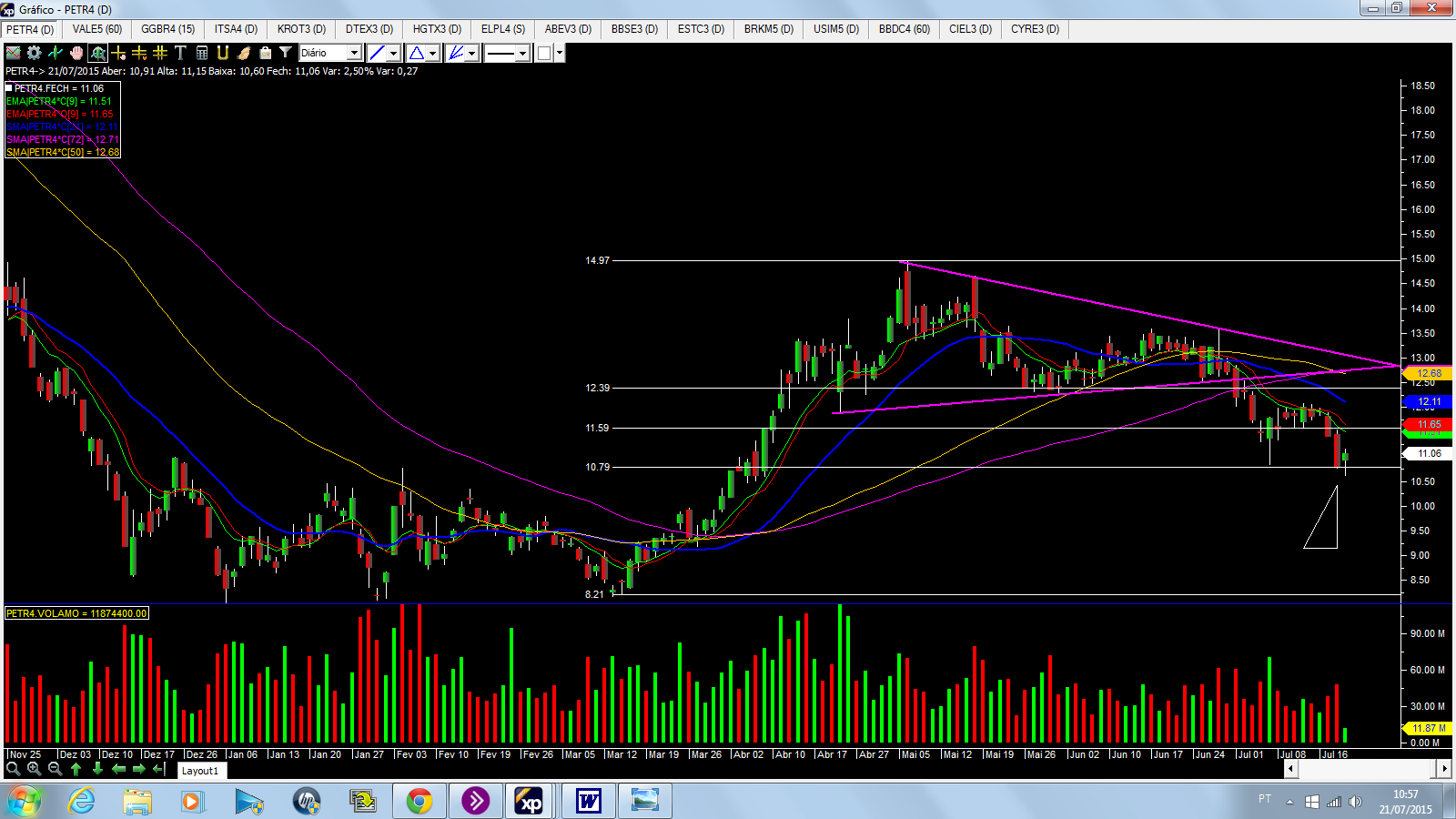Click the 12.68 yellow price marker
Screen dimensions: 1456x819
point(1429,373)
